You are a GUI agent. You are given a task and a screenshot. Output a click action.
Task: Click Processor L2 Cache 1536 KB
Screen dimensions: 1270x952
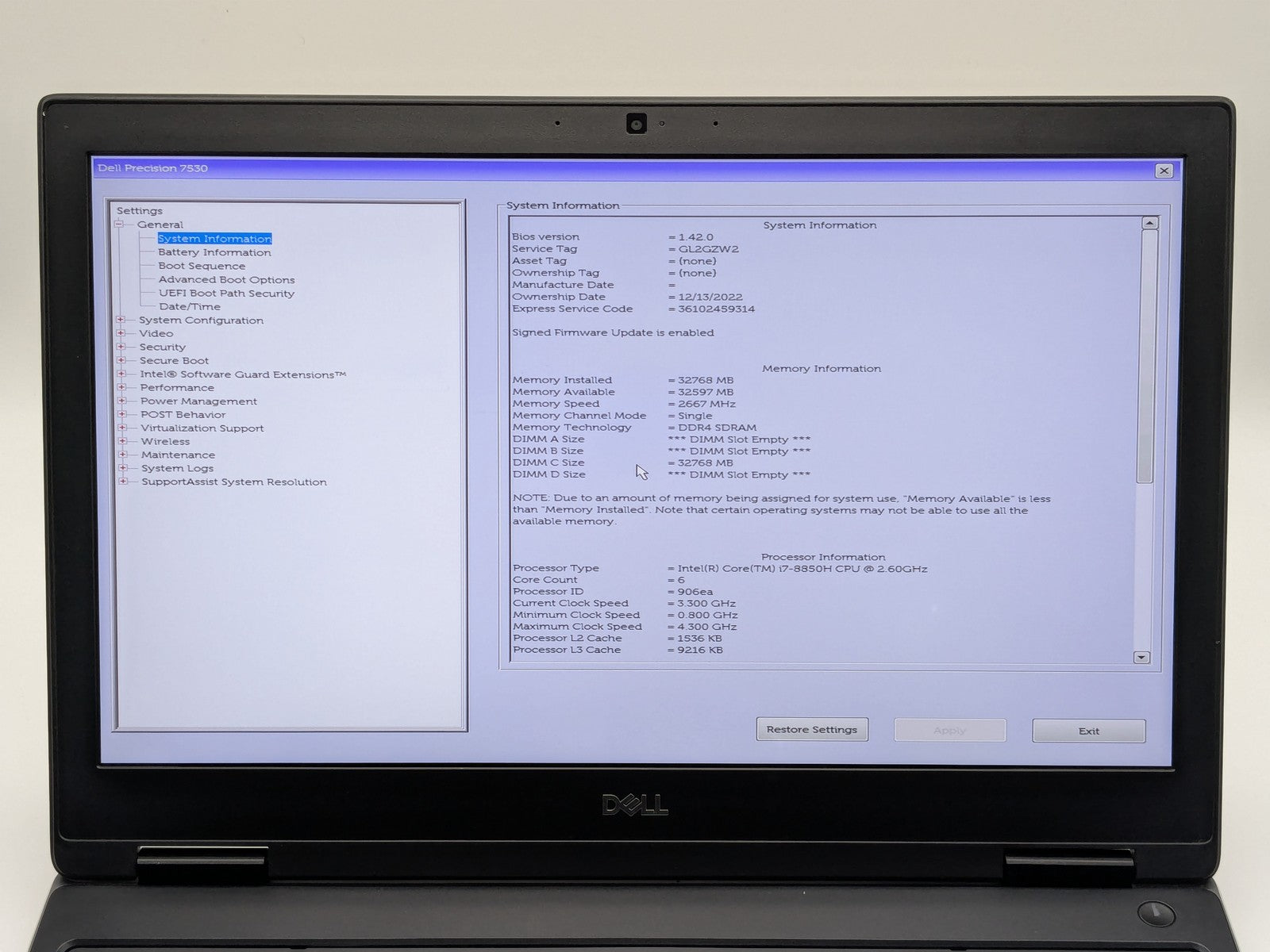click(x=700, y=638)
